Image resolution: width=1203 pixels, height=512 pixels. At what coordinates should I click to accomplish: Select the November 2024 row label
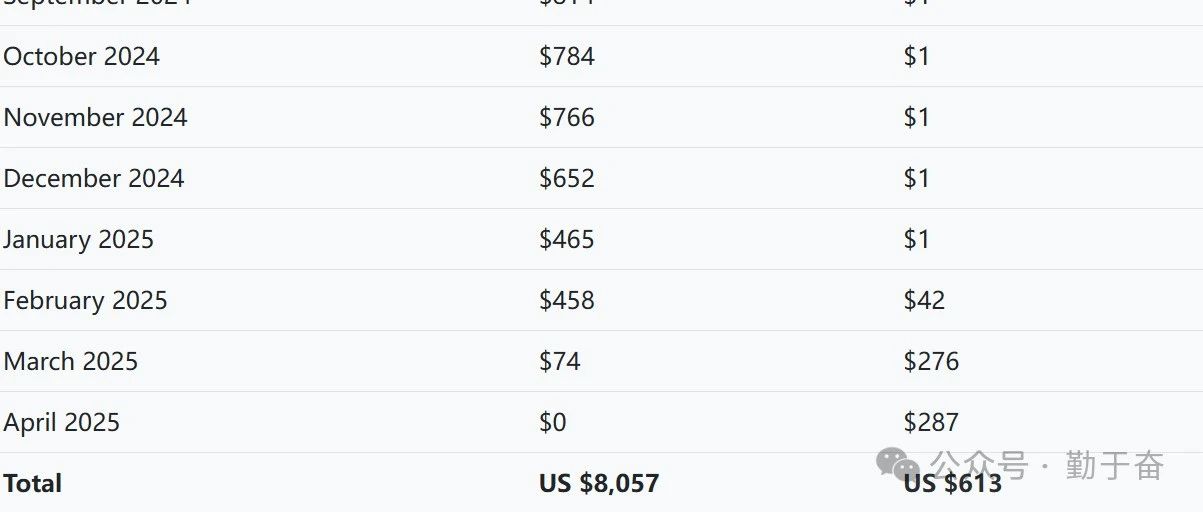(96, 118)
